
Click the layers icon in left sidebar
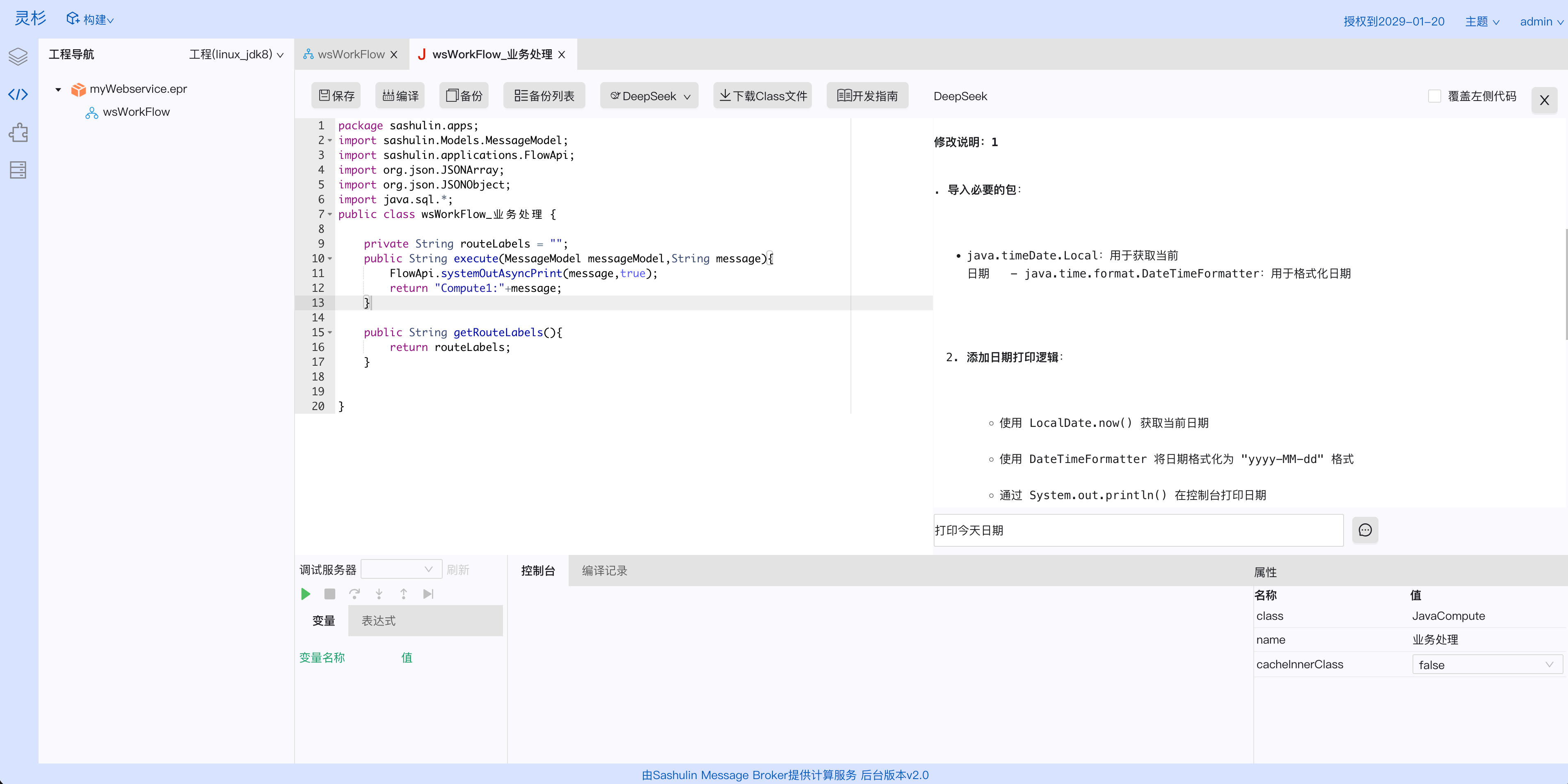click(x=18, y=57)
